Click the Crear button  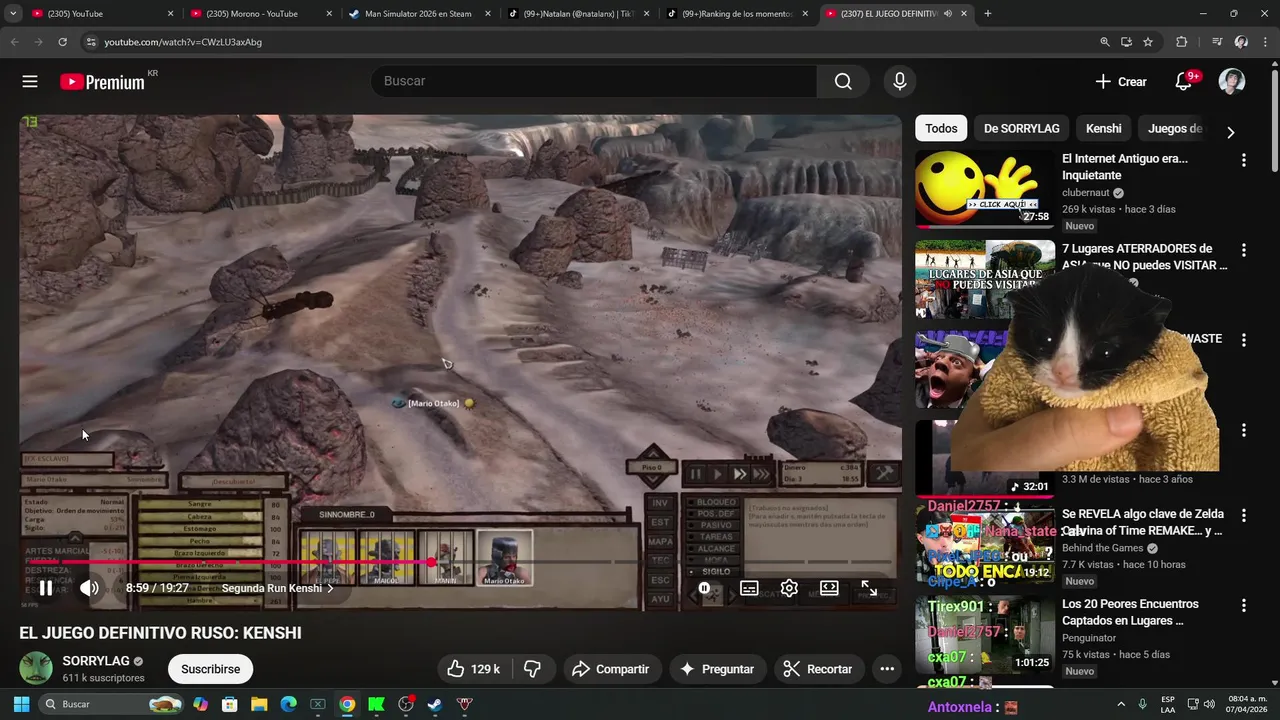[1121, 82]
